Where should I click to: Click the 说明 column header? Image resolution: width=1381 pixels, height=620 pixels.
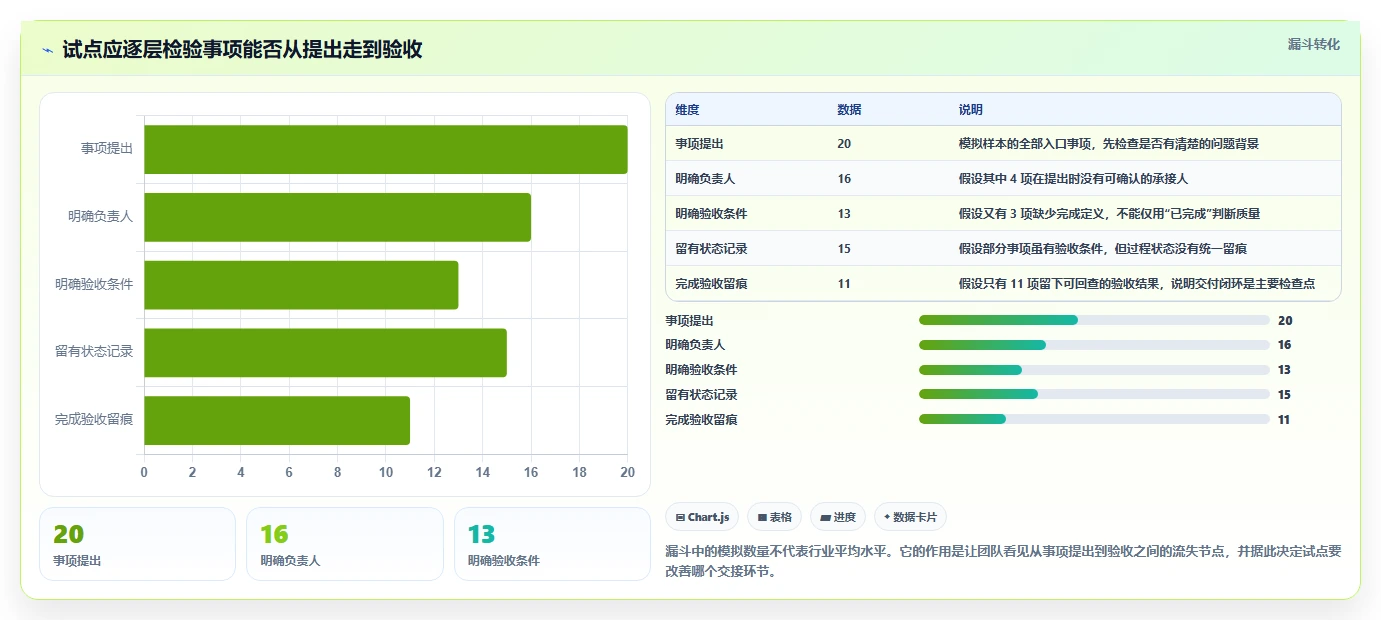tap(970, 110)
